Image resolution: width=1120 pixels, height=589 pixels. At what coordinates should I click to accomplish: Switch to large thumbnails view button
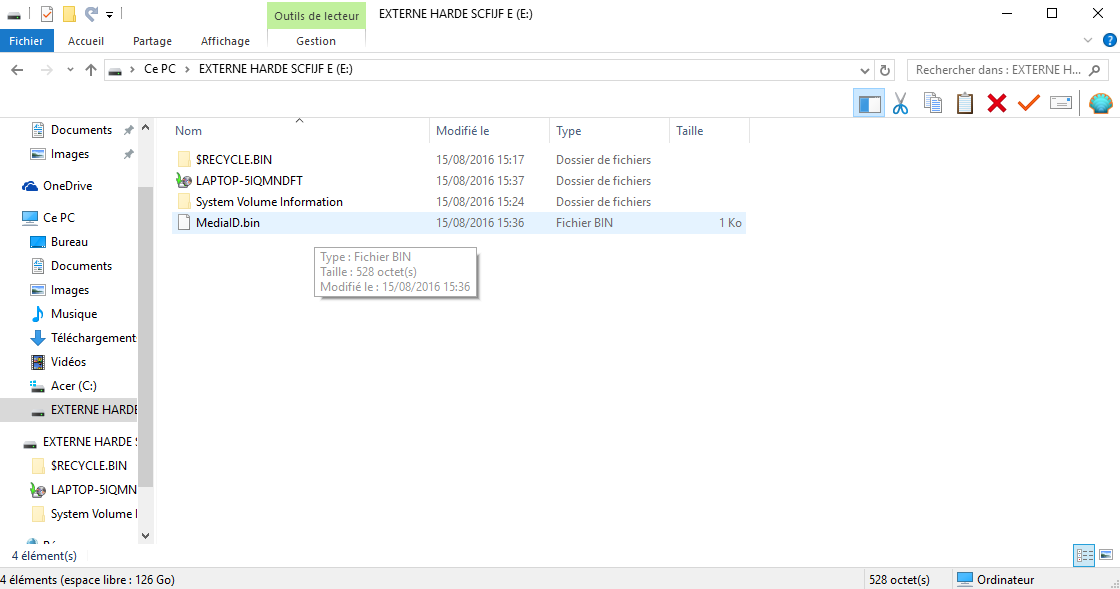click(x=1106, y=555)
